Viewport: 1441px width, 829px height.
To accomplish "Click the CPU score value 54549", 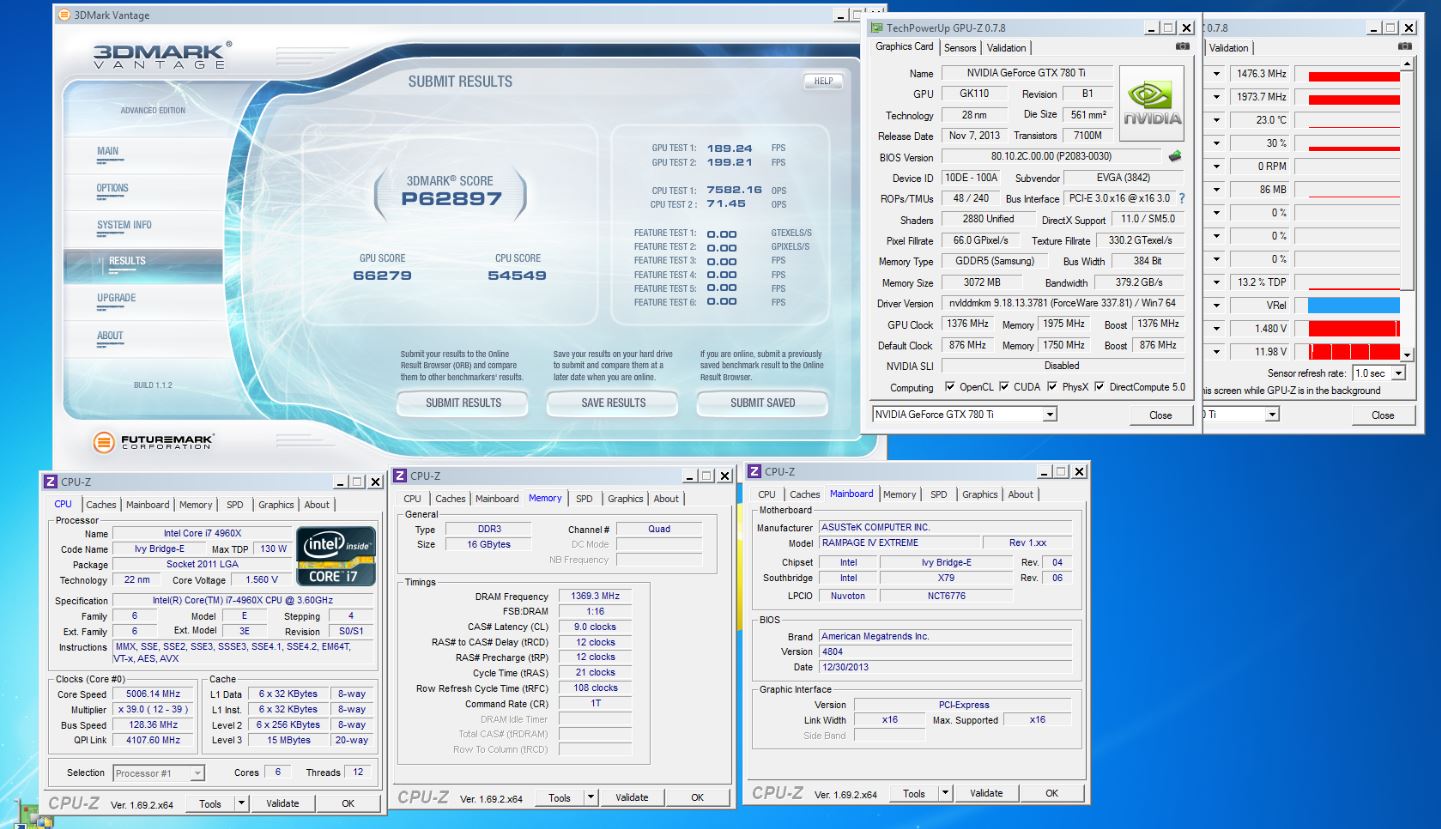I will [517, 276].
